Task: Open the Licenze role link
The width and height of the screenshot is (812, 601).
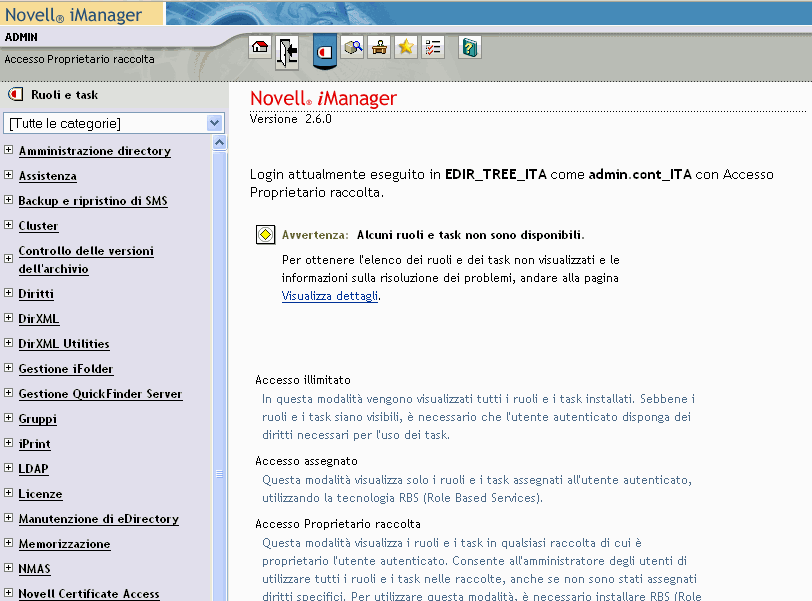Action: click(40, 494)
